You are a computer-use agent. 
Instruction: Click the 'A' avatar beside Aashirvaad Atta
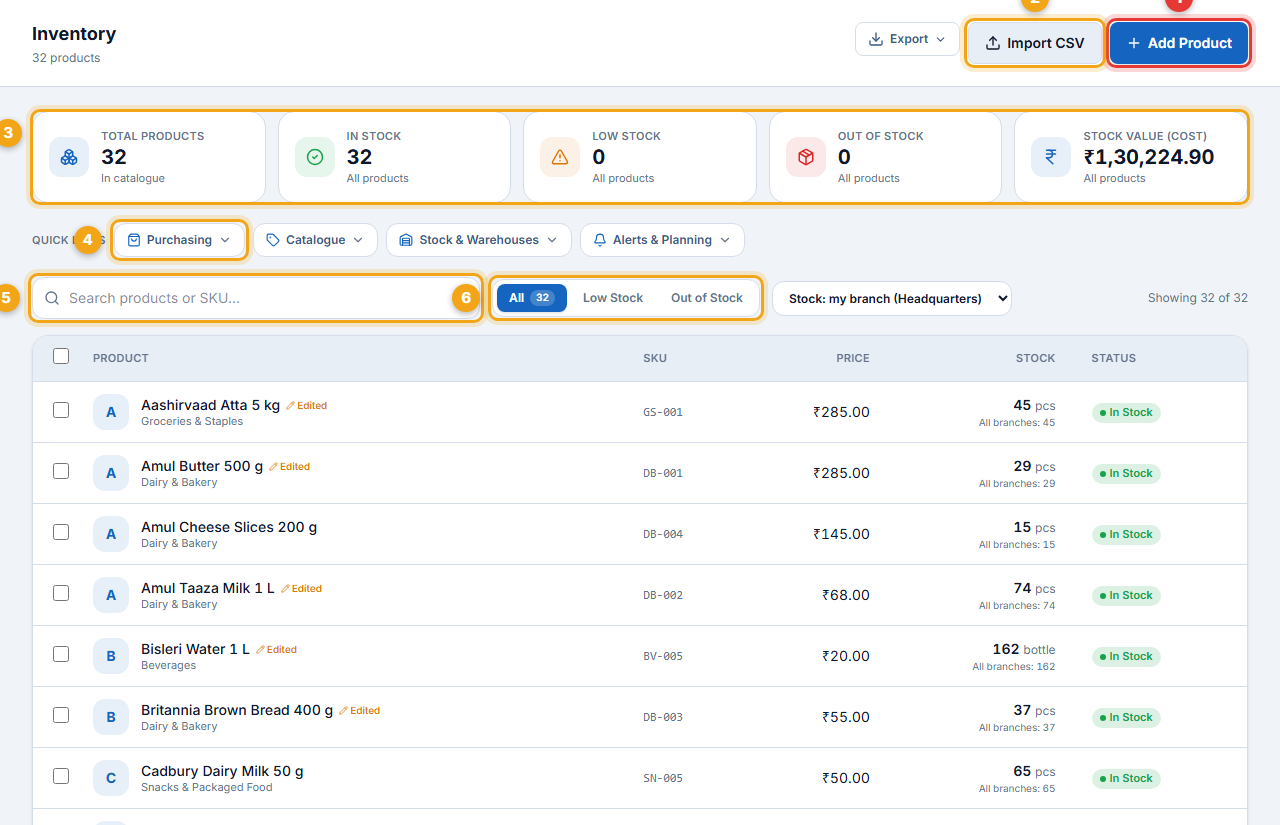point(111,412)
